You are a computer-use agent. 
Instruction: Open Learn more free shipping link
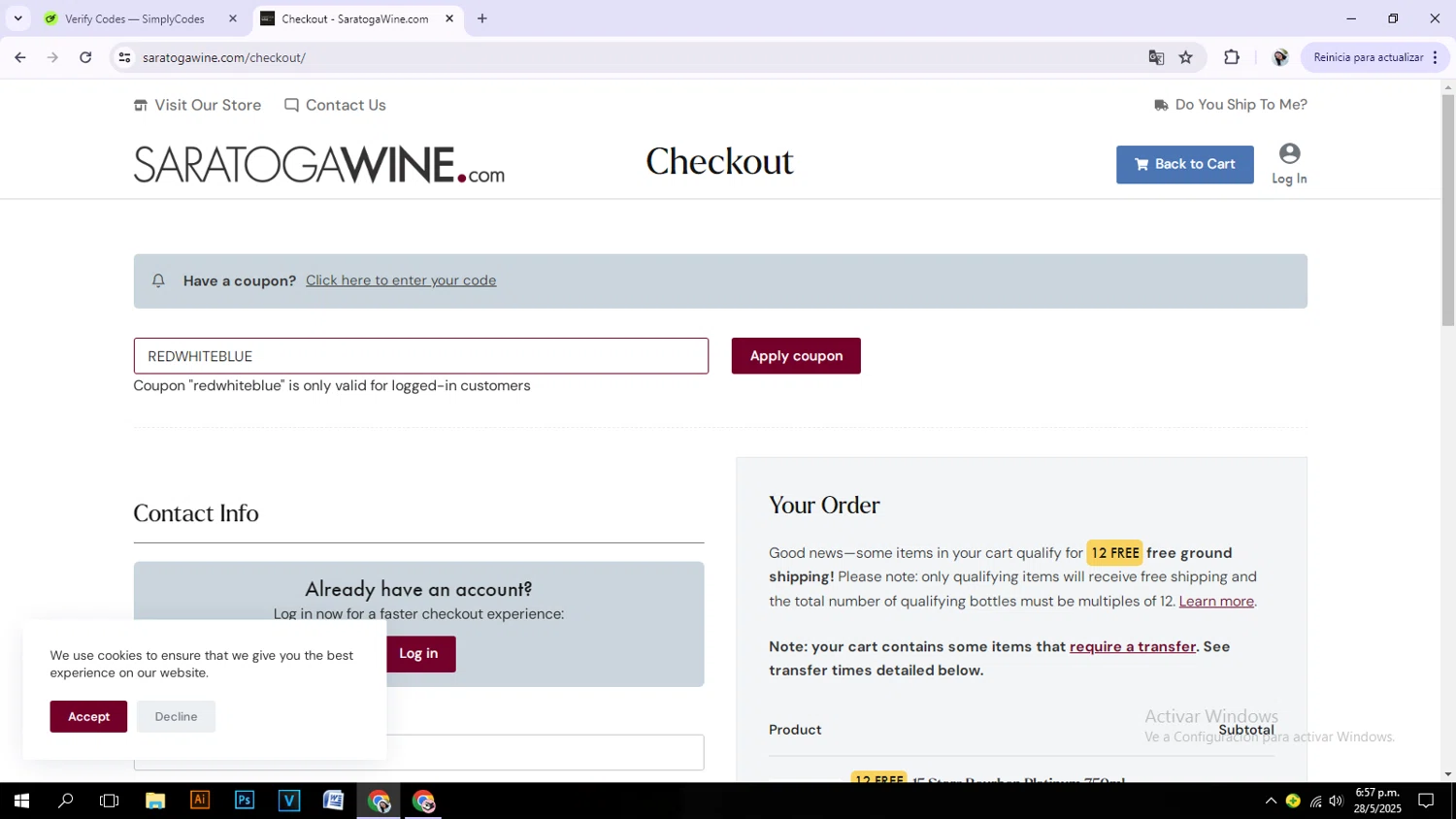pos(1216,601)
